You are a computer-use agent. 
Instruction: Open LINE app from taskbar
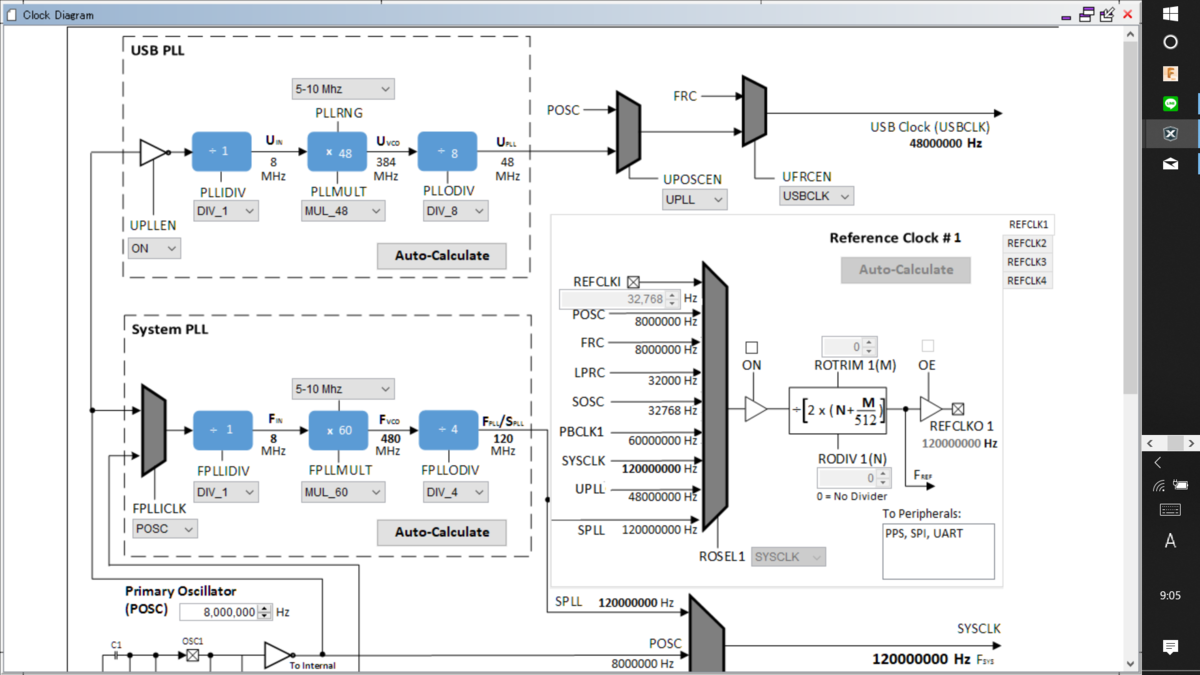tap(1170, 104)
